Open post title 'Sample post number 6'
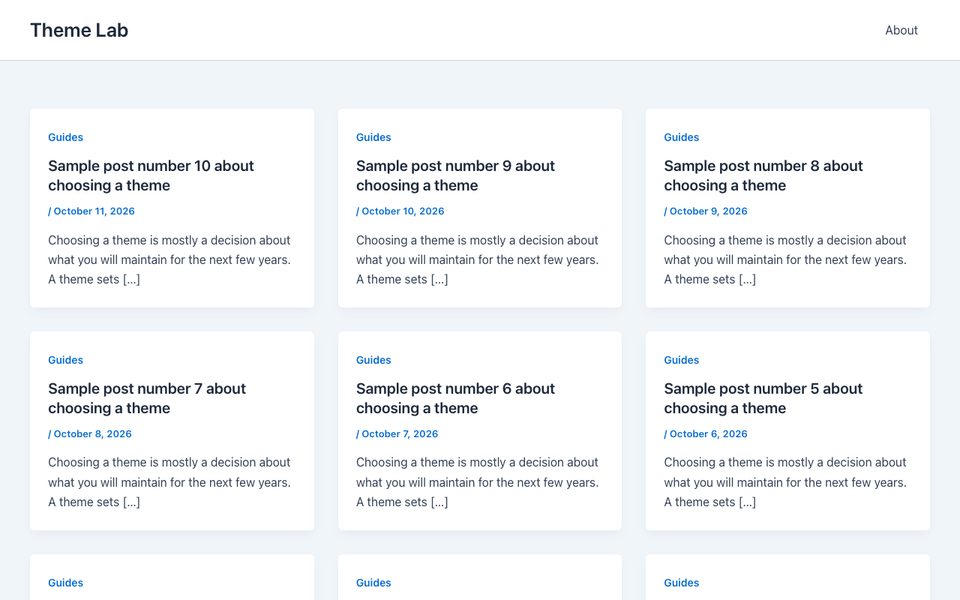 (456, 399)
